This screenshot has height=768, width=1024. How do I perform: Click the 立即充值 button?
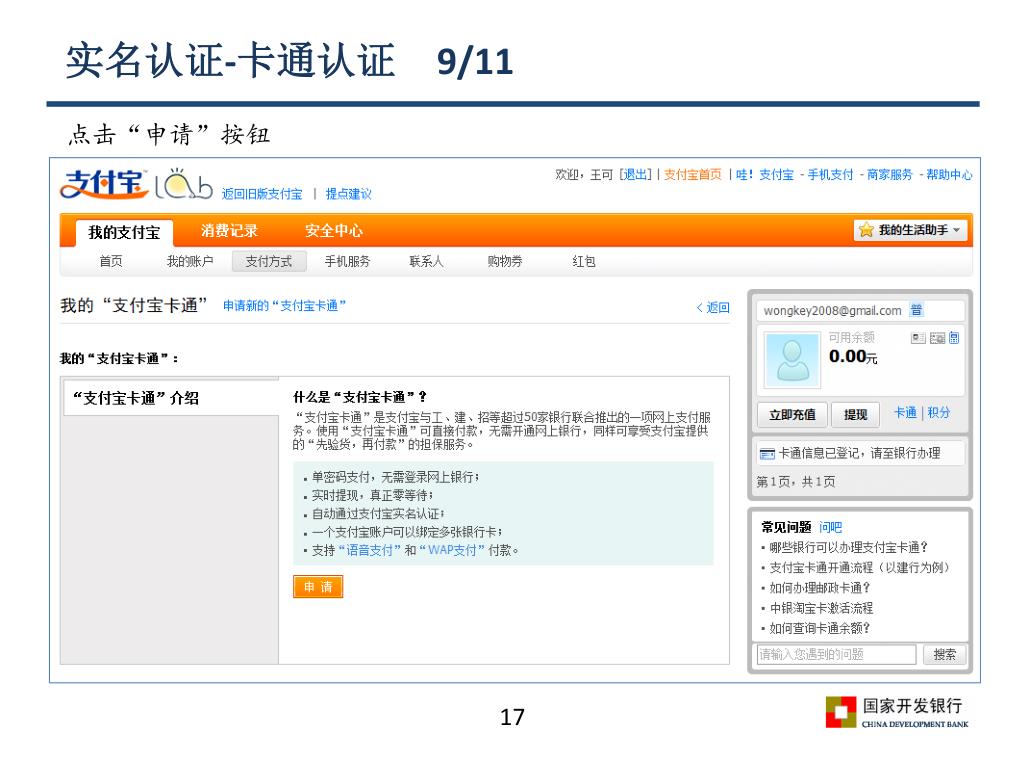click(x=792, y=415)
